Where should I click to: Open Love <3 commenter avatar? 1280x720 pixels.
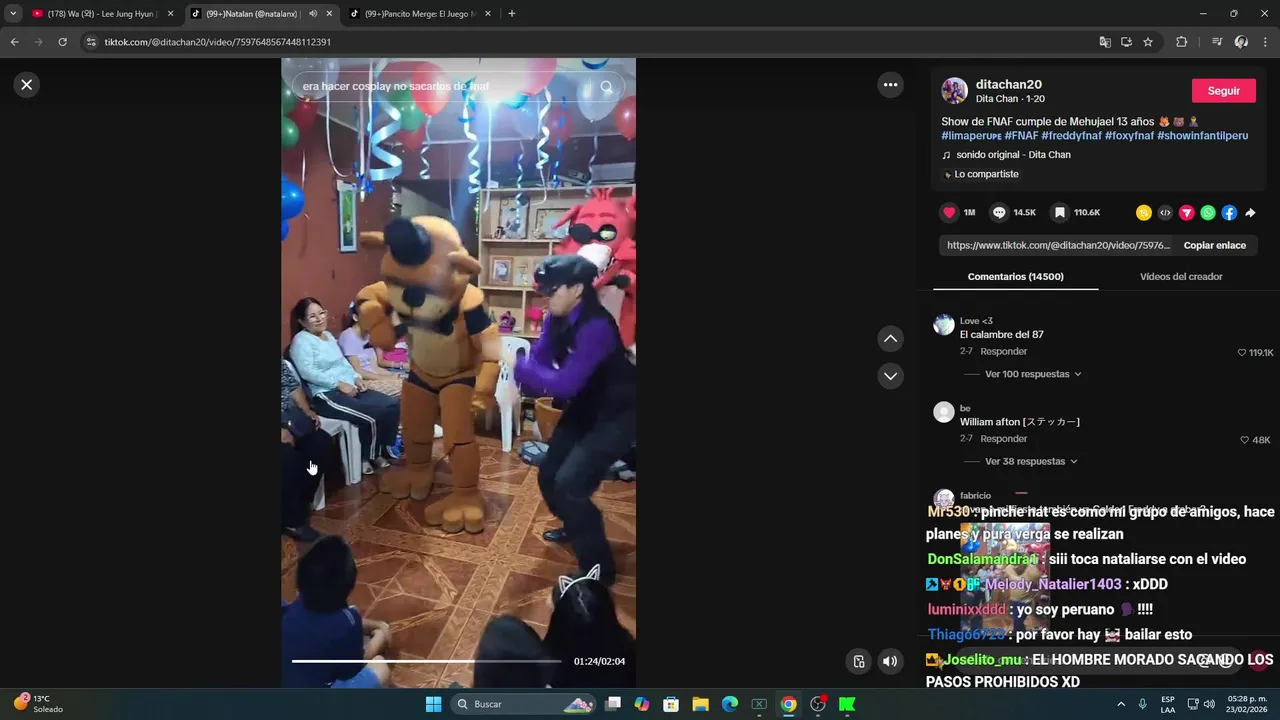pyautogui.click(x=943, y=325)
